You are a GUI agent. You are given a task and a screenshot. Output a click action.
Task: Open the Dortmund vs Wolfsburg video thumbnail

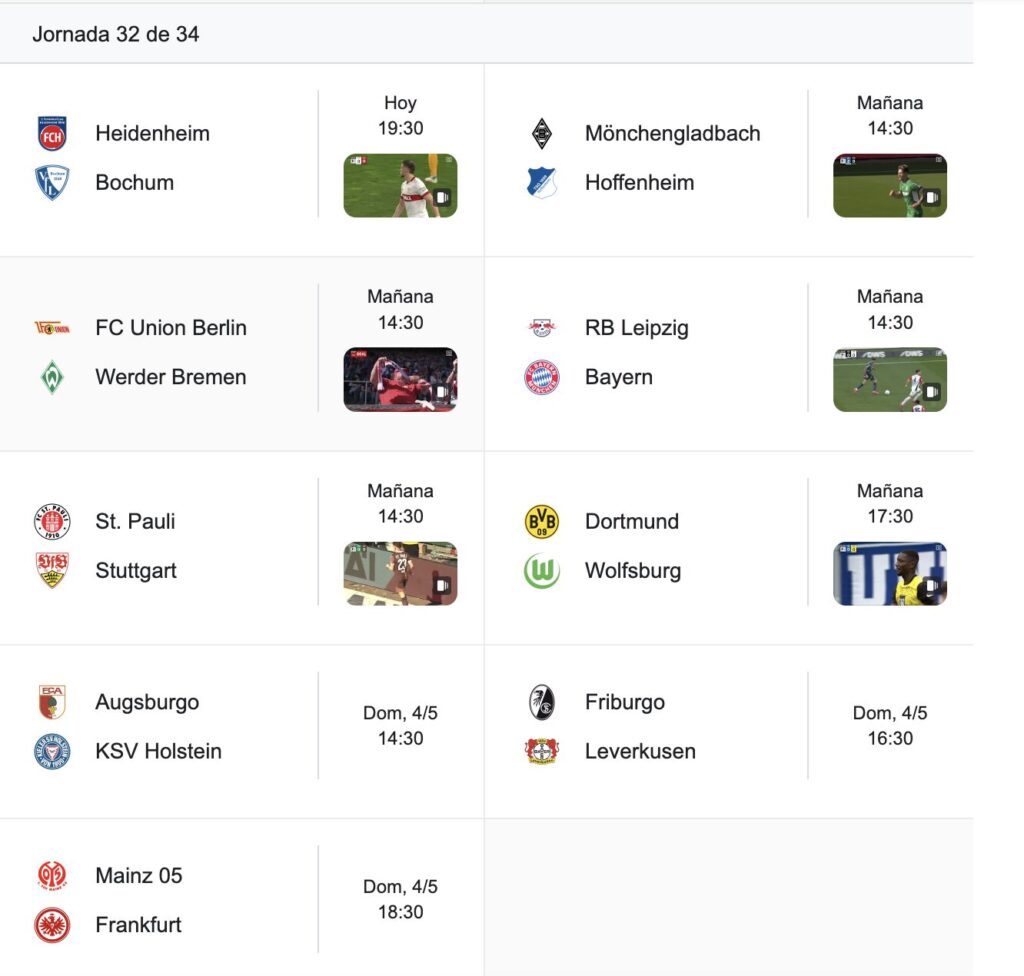coord(890,574)
